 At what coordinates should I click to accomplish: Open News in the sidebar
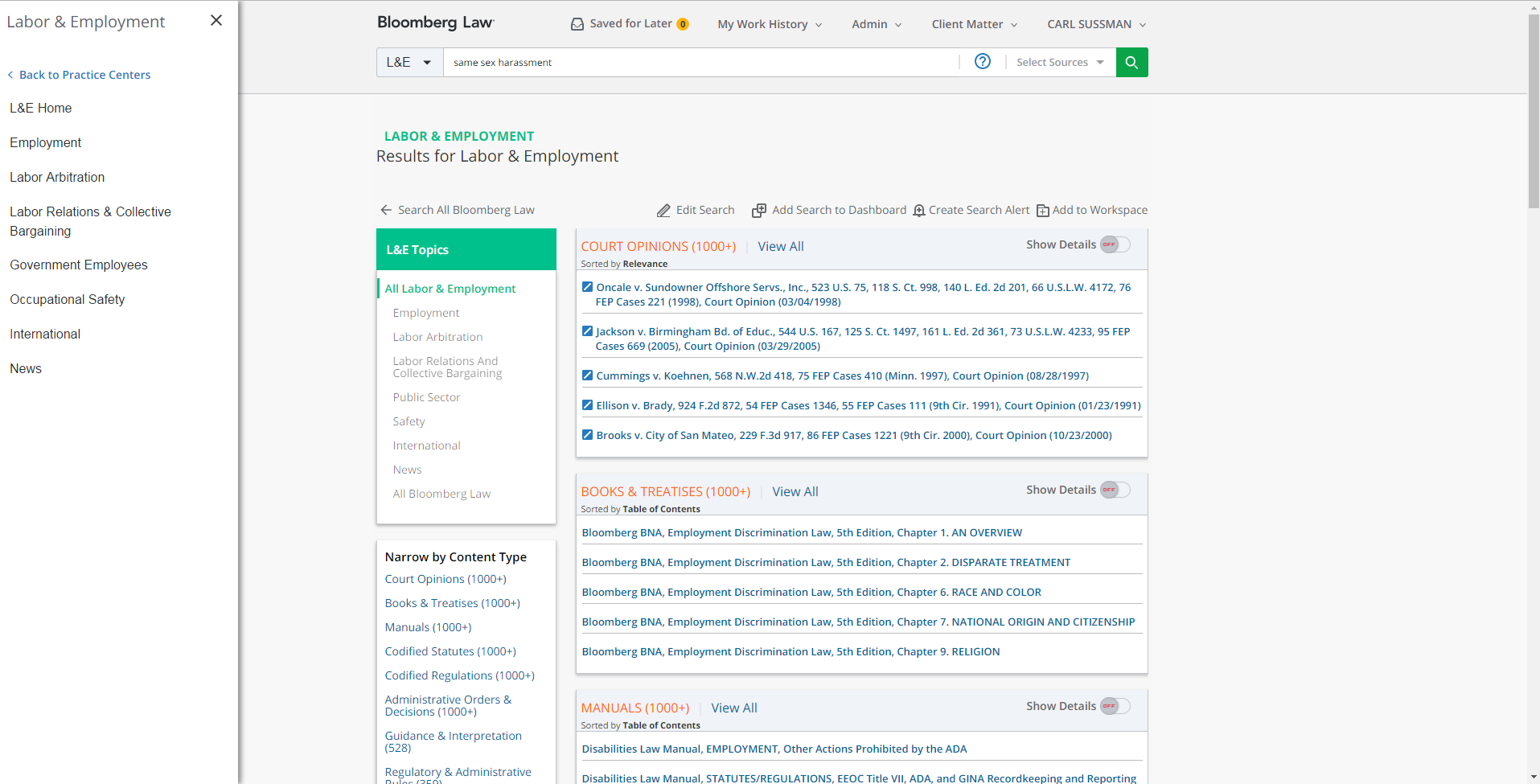tap(26, 368)
